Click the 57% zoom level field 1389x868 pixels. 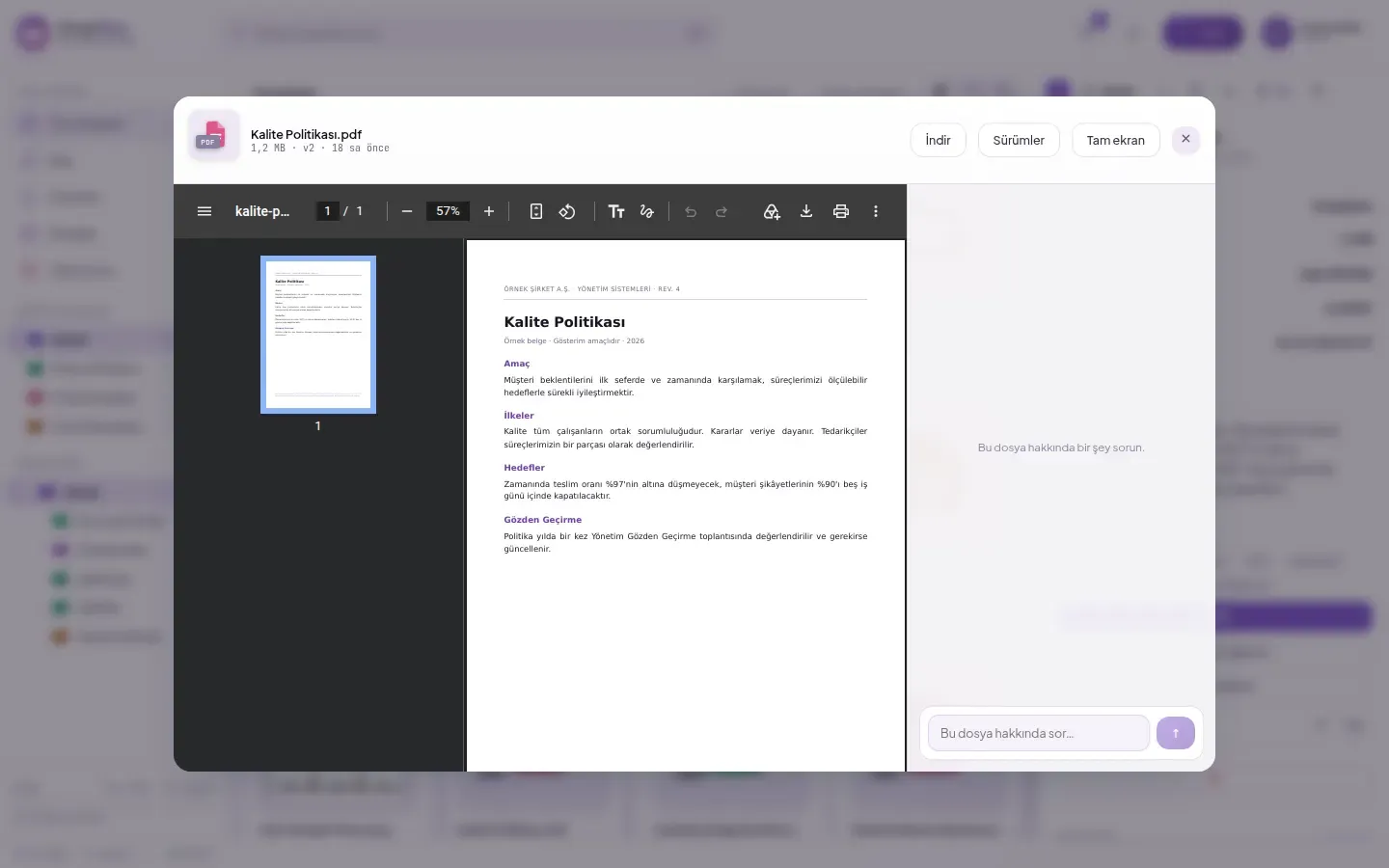coord(449,211)
